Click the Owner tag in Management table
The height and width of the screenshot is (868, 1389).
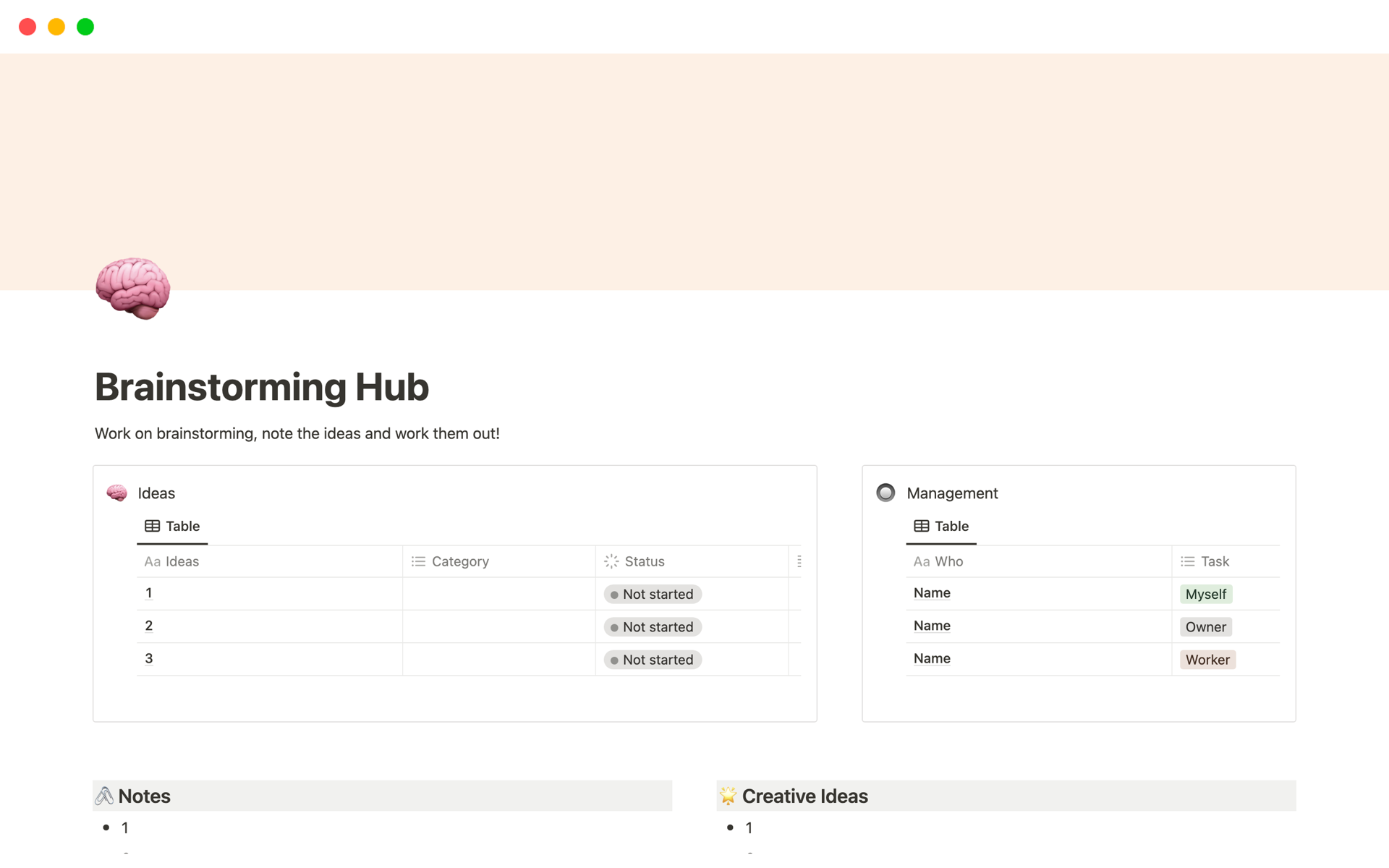pos(1205,626)
